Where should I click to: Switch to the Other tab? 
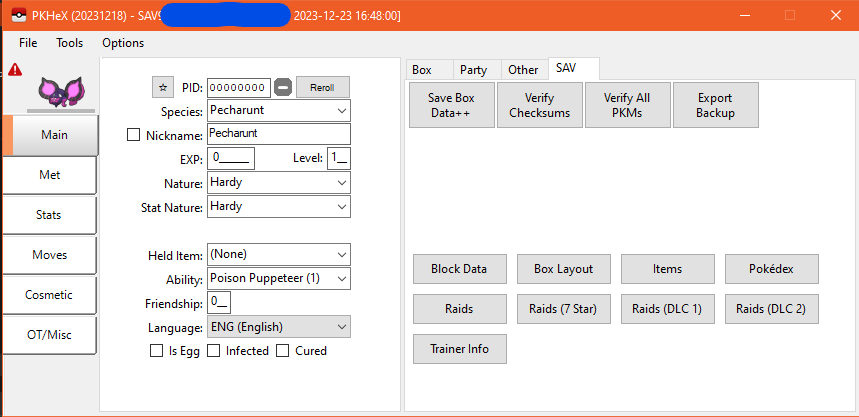click(x=523, y=70)
